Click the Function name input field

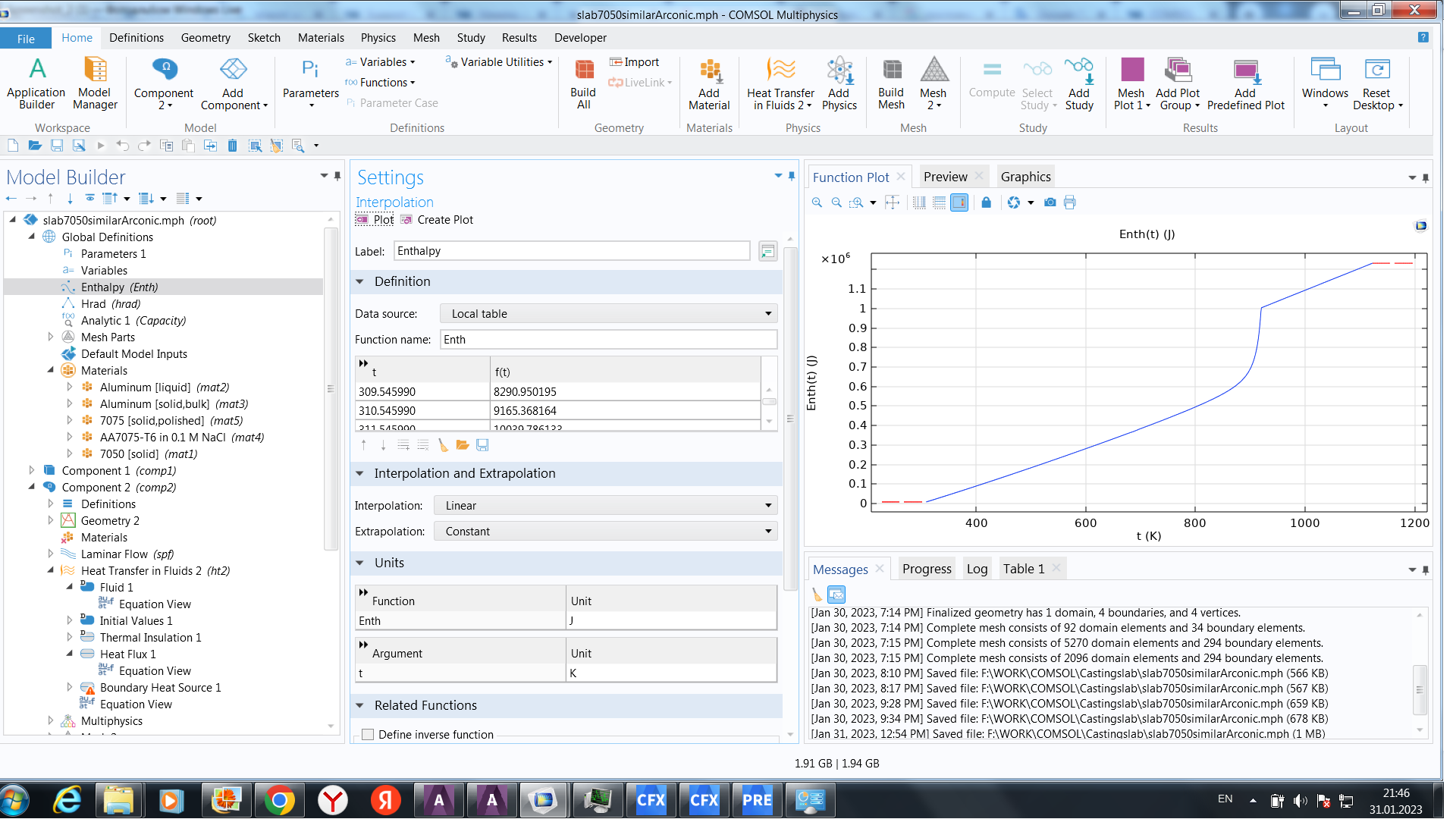click(608, 340)
